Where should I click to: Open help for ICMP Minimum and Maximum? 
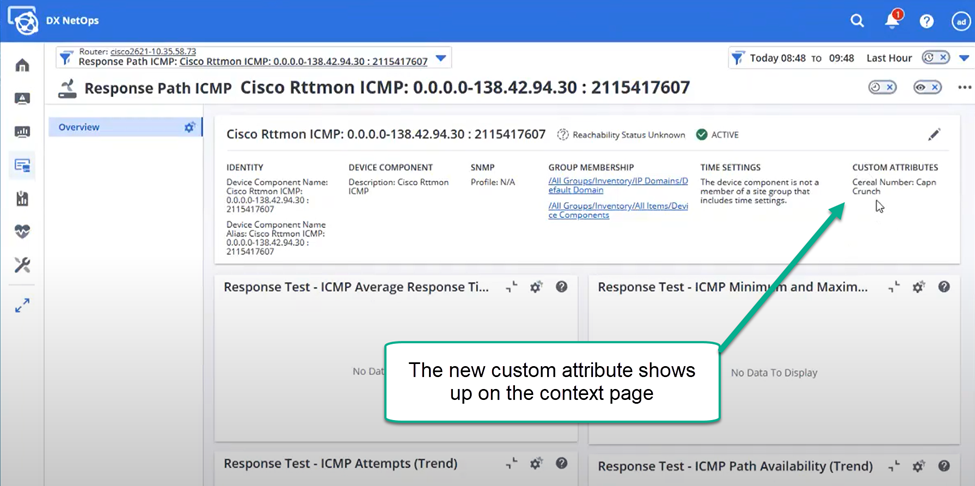pos(944,287)
